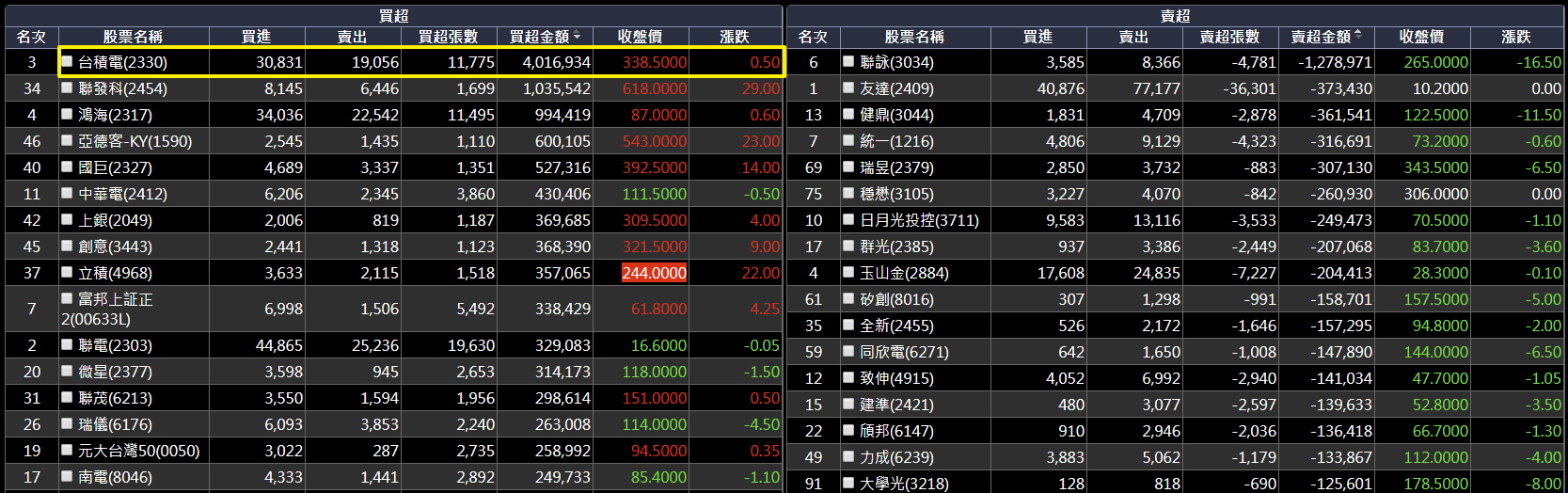The width and height of the screenshot is (1568, 493).
Task: Click the 買進 header in 買超 table
Action: (x=256, y=37)
